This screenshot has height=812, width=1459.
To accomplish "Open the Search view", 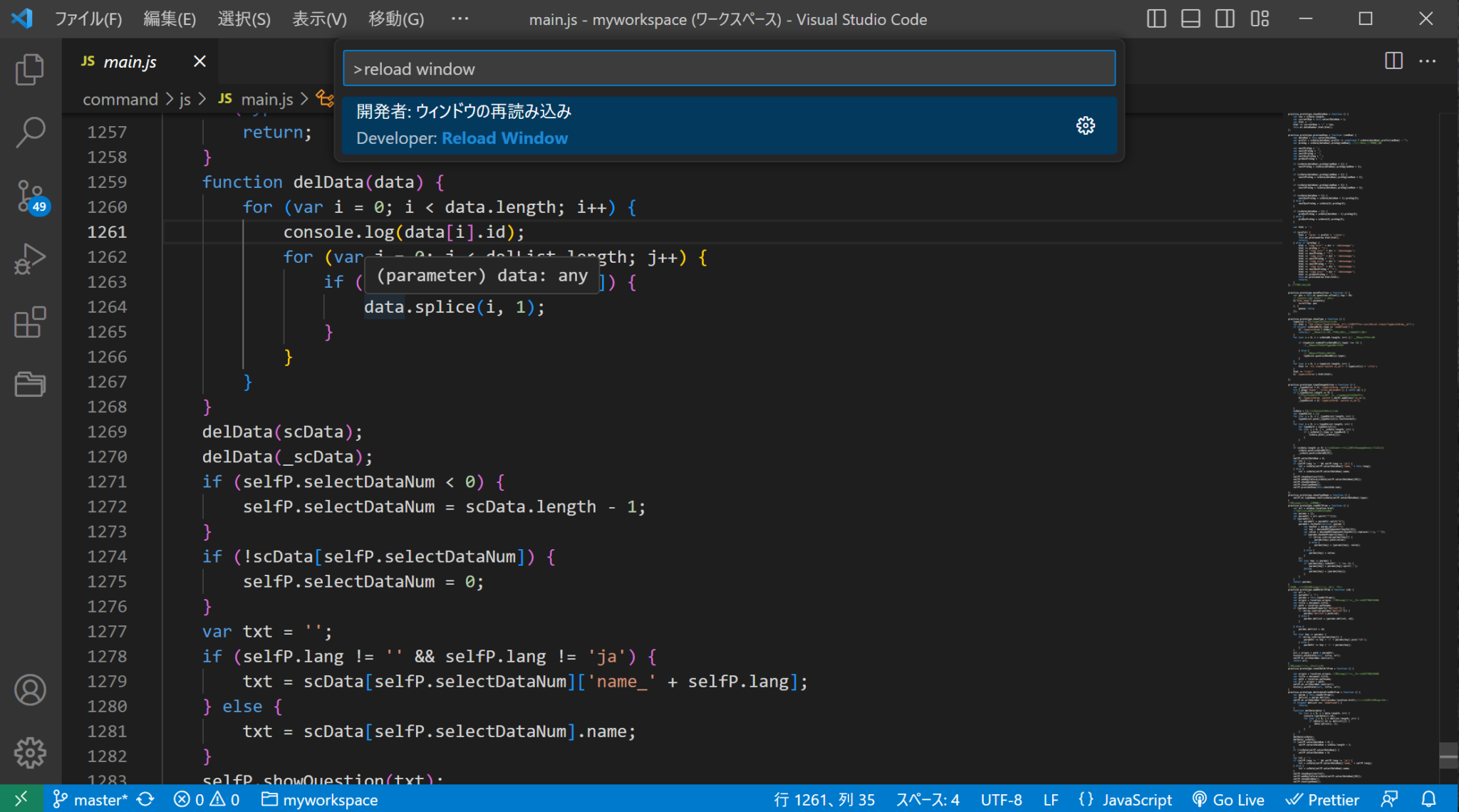I will pos(30,132).
